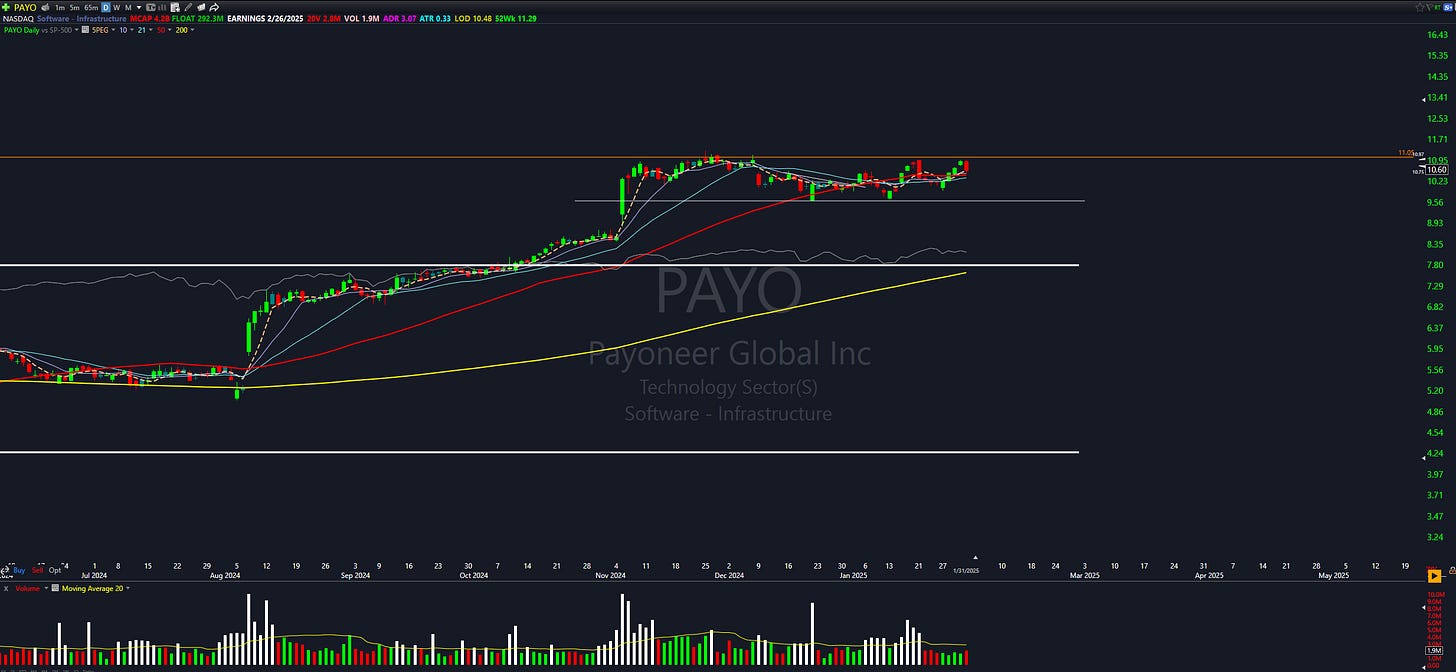Screen dimensions: 1456x672
Task: Switch chart to 1m timeframe
Action: [60, 8]
